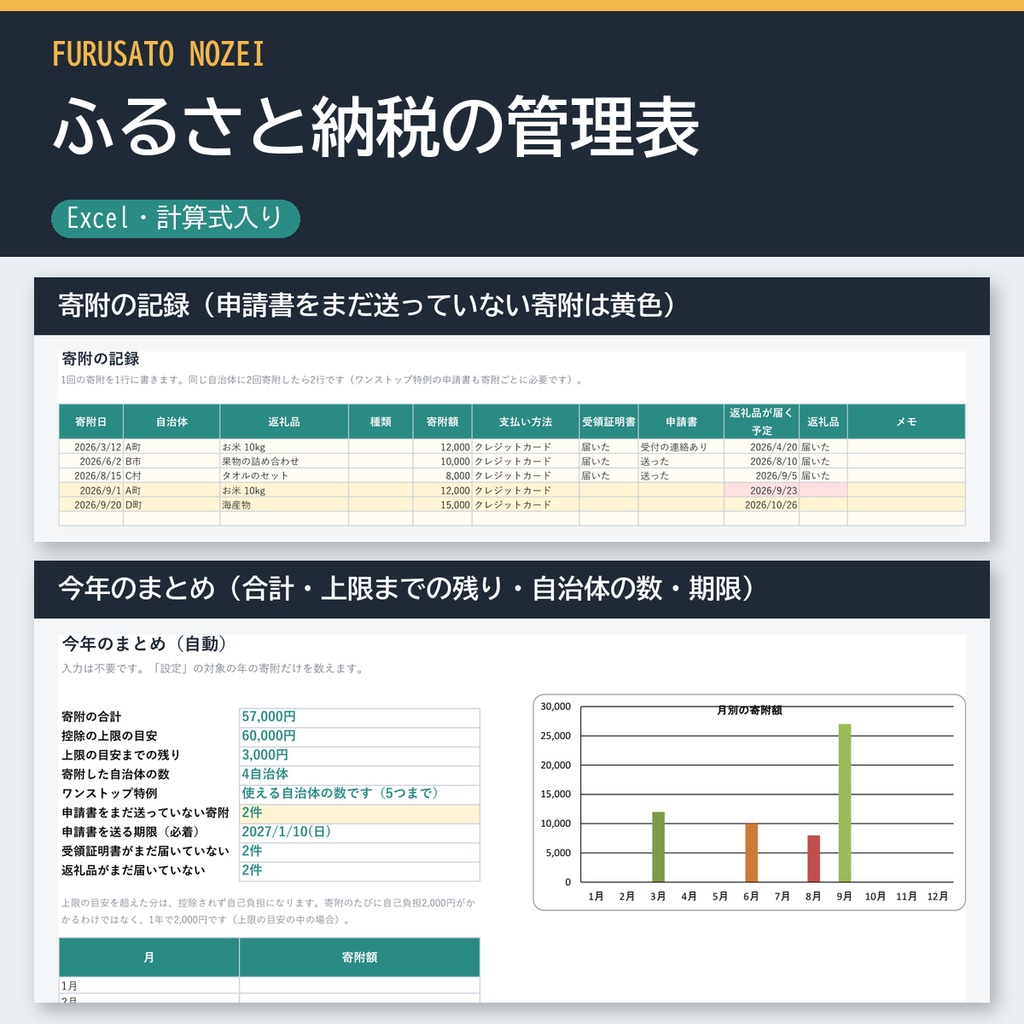Click the '受付の連絡あり' application cell
The height and width of the screenshot is (1024, 1024).
click(x=681, y=447)
